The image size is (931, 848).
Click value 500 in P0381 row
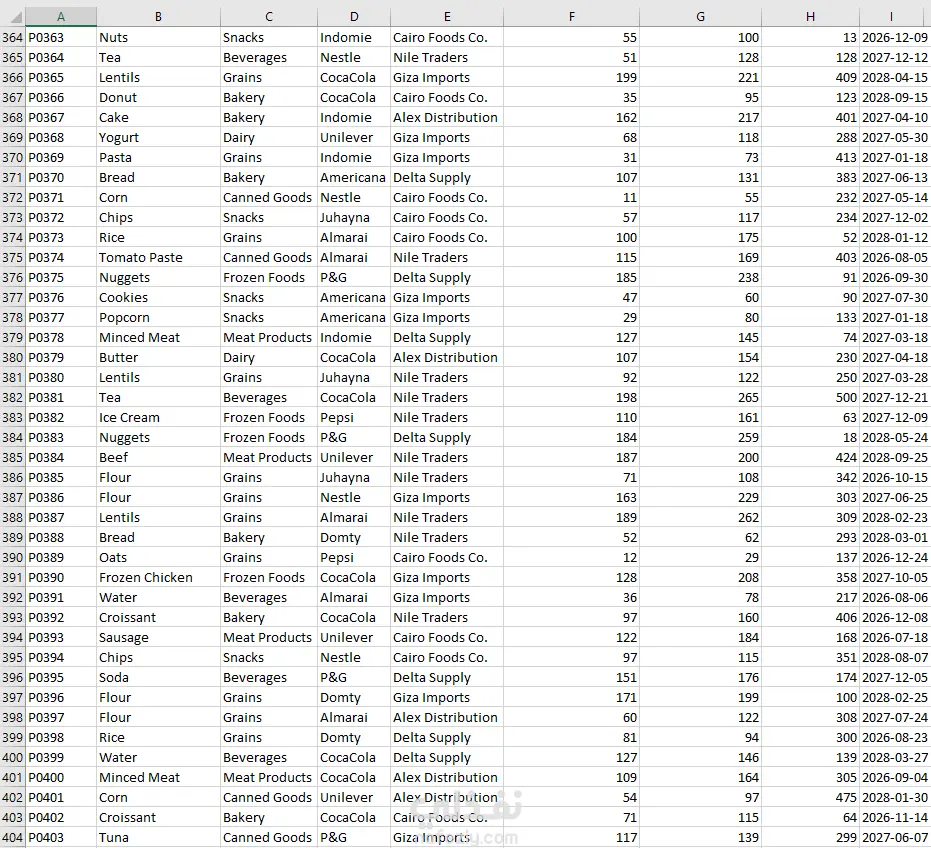point(810,397)
